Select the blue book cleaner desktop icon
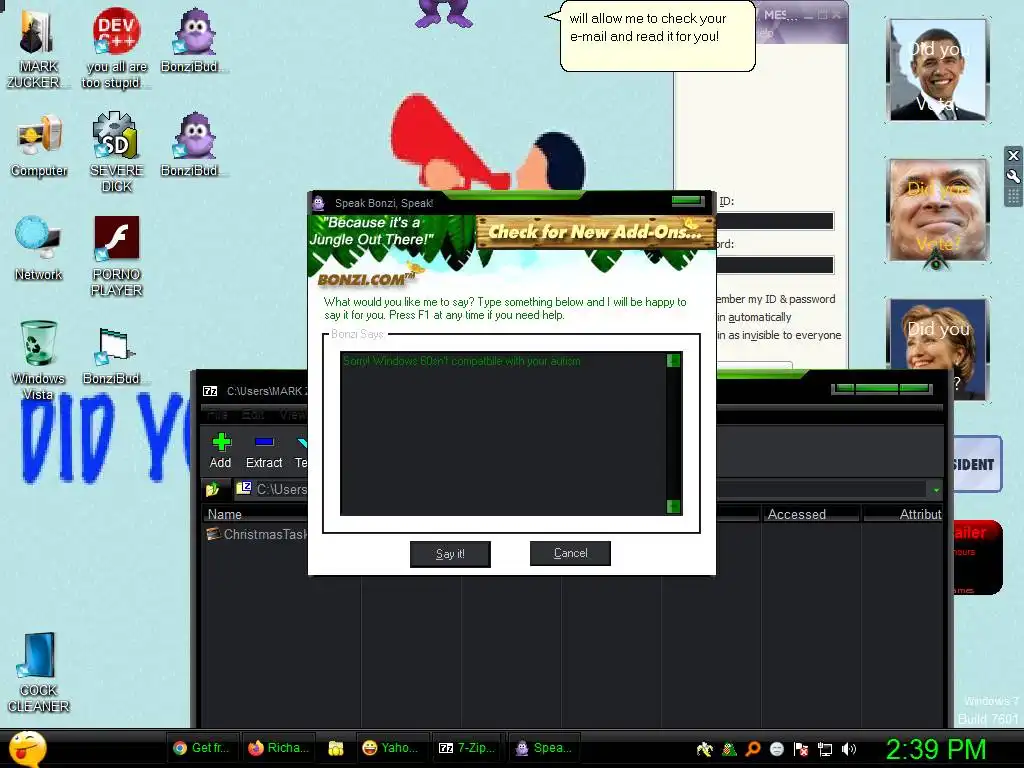1024x768 pixels. coord(38,673)
